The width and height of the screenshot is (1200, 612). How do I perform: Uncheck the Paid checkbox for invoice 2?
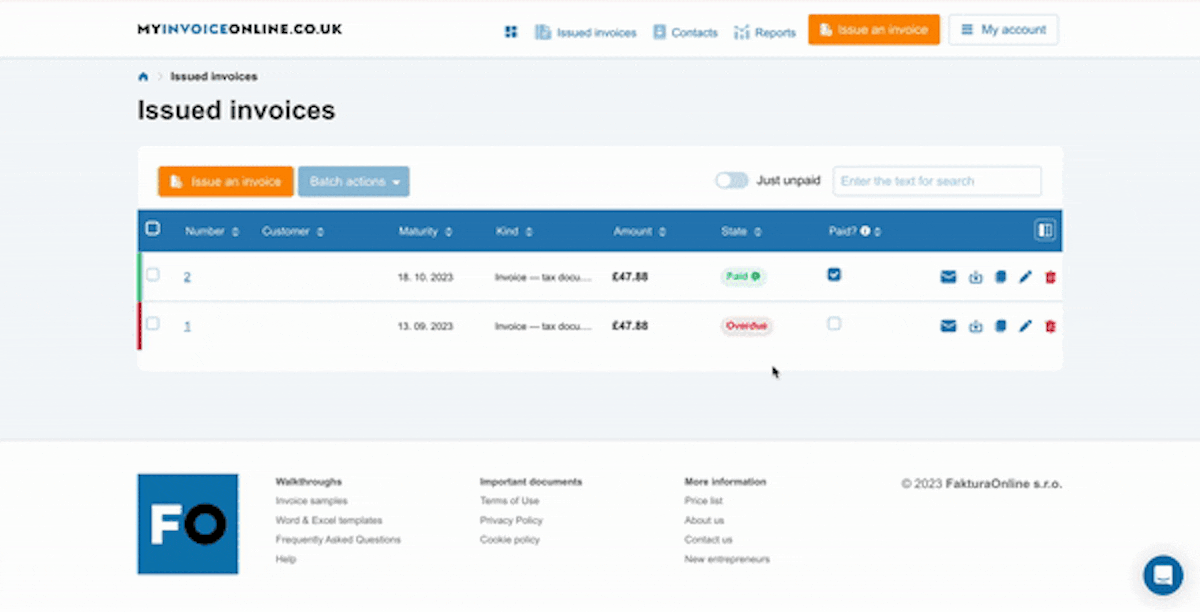(834, 274)
